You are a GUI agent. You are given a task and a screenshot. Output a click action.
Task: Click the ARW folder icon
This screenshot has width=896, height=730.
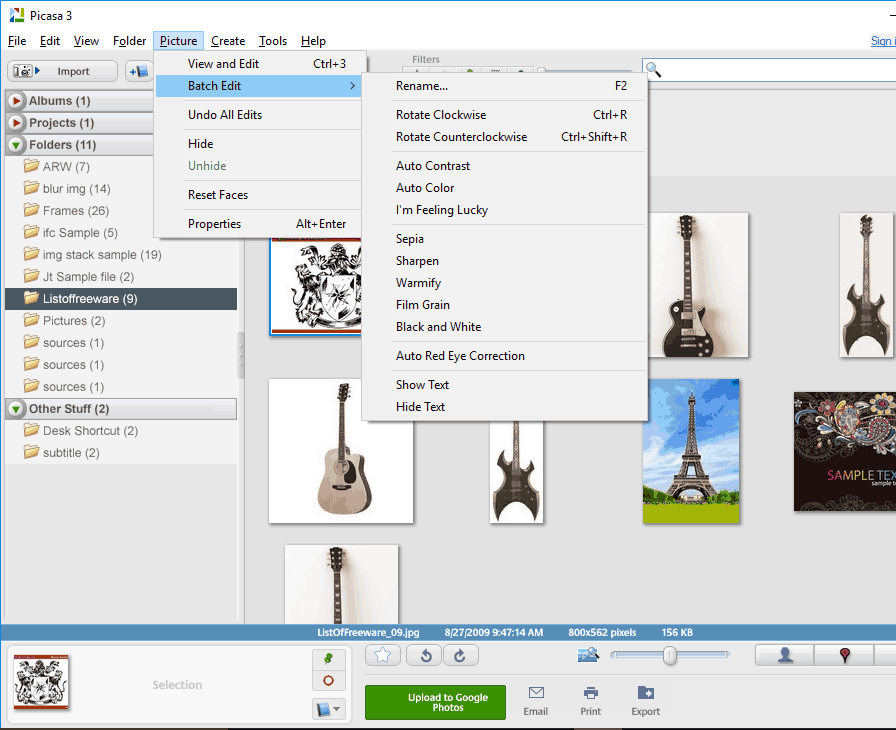coord(31,166)
